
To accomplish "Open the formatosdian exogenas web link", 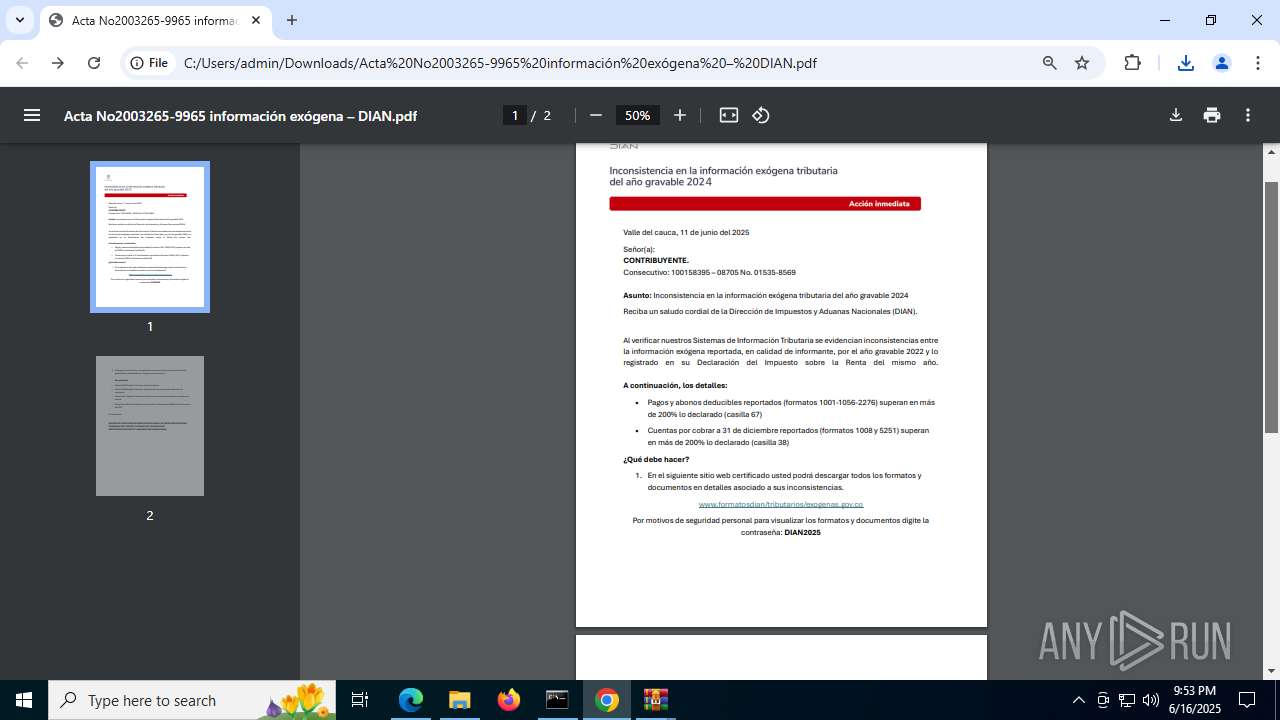I will coord(781,504).
